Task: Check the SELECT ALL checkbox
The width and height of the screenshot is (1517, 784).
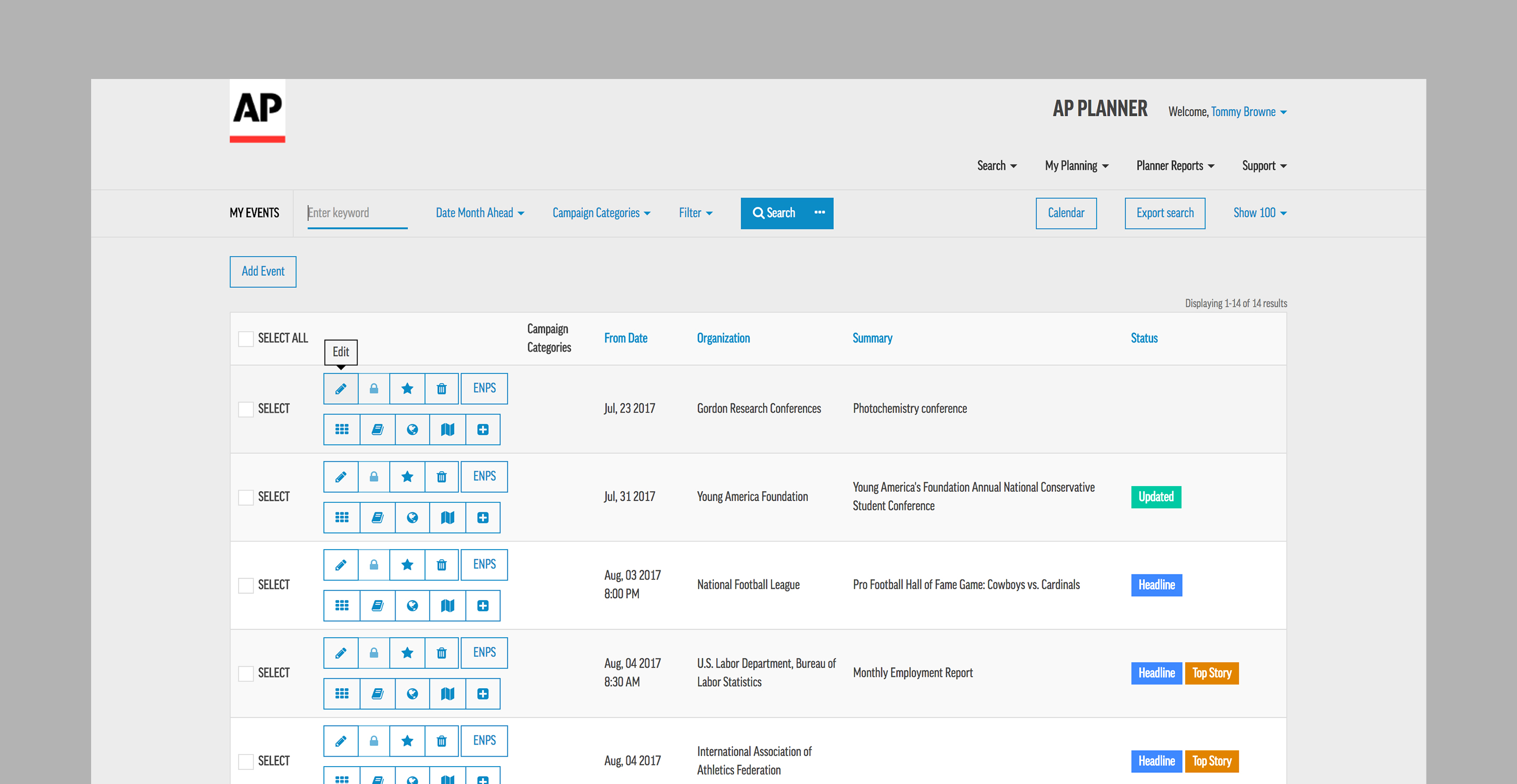Action: [x=245, y=339]
